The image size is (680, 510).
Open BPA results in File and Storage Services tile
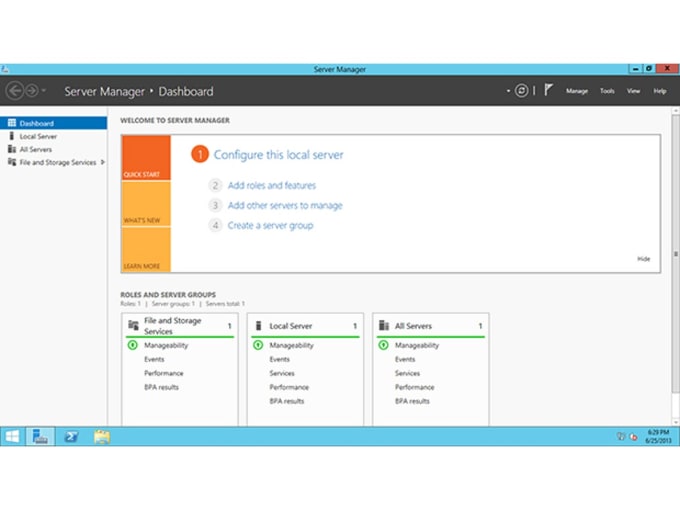point(161,387)
